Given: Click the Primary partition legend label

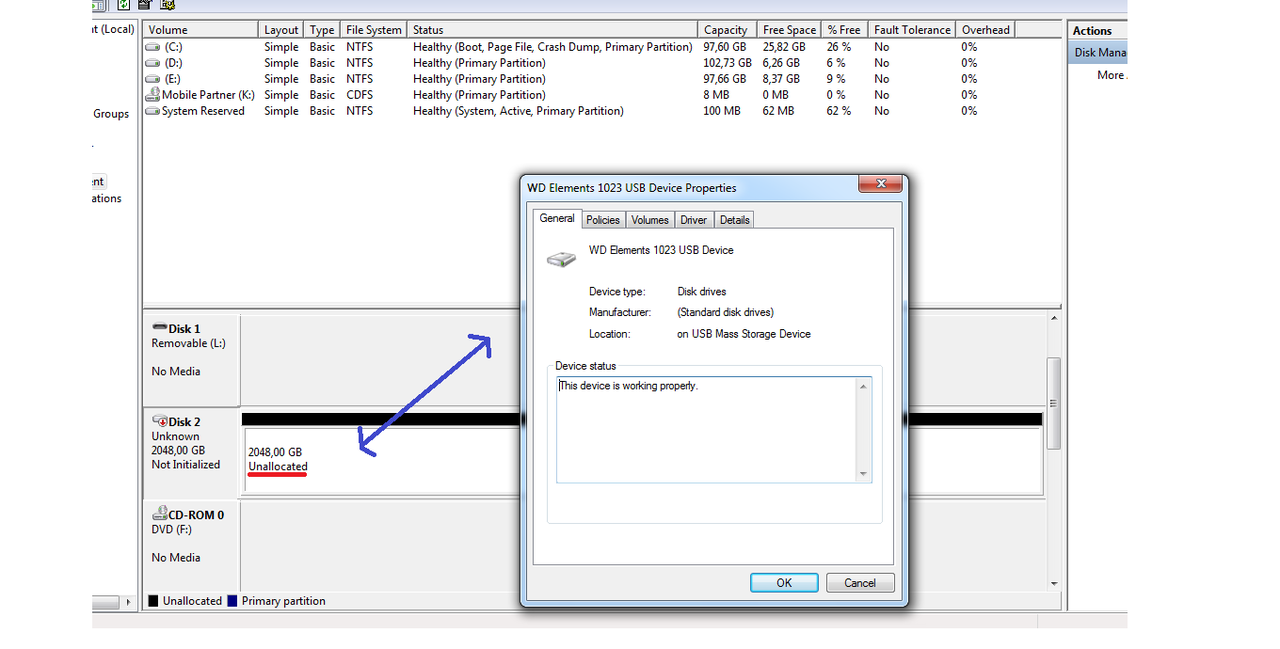Looking at the screenshot, I should 284,601.
